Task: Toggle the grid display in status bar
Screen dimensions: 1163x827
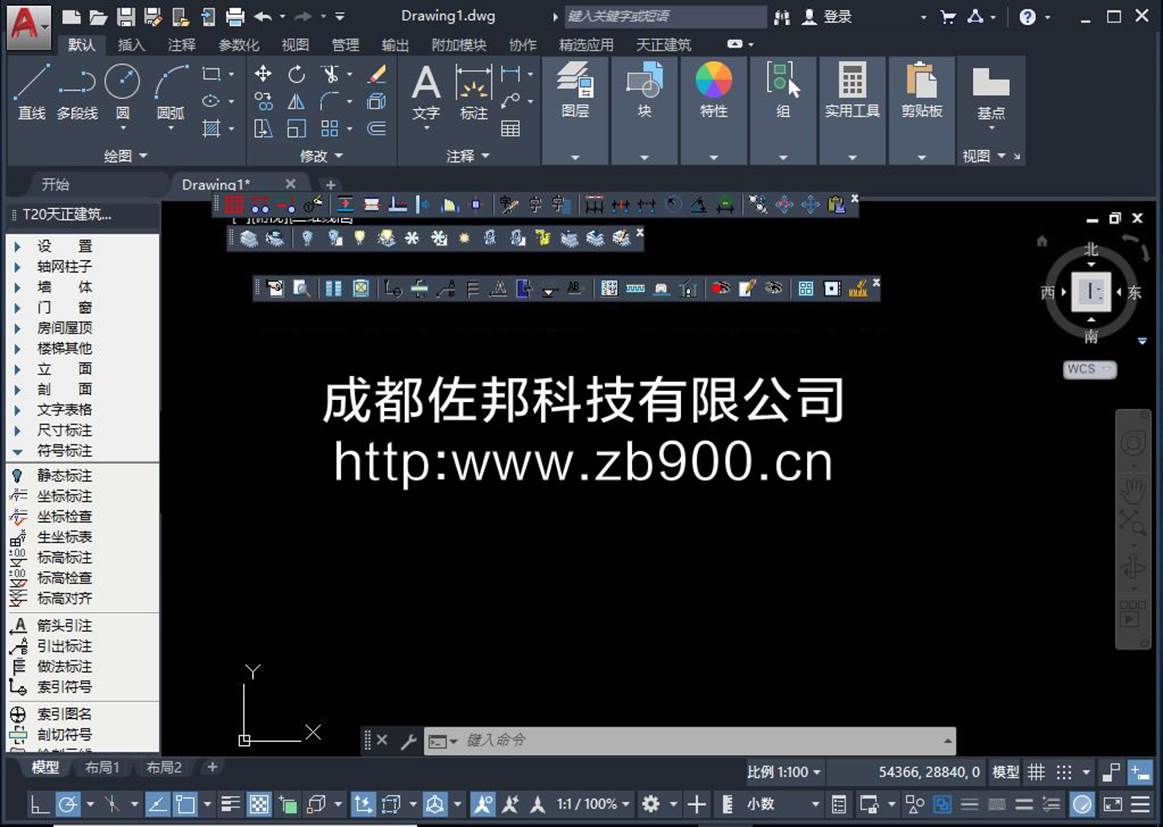Action: (x=1036, y=772)
